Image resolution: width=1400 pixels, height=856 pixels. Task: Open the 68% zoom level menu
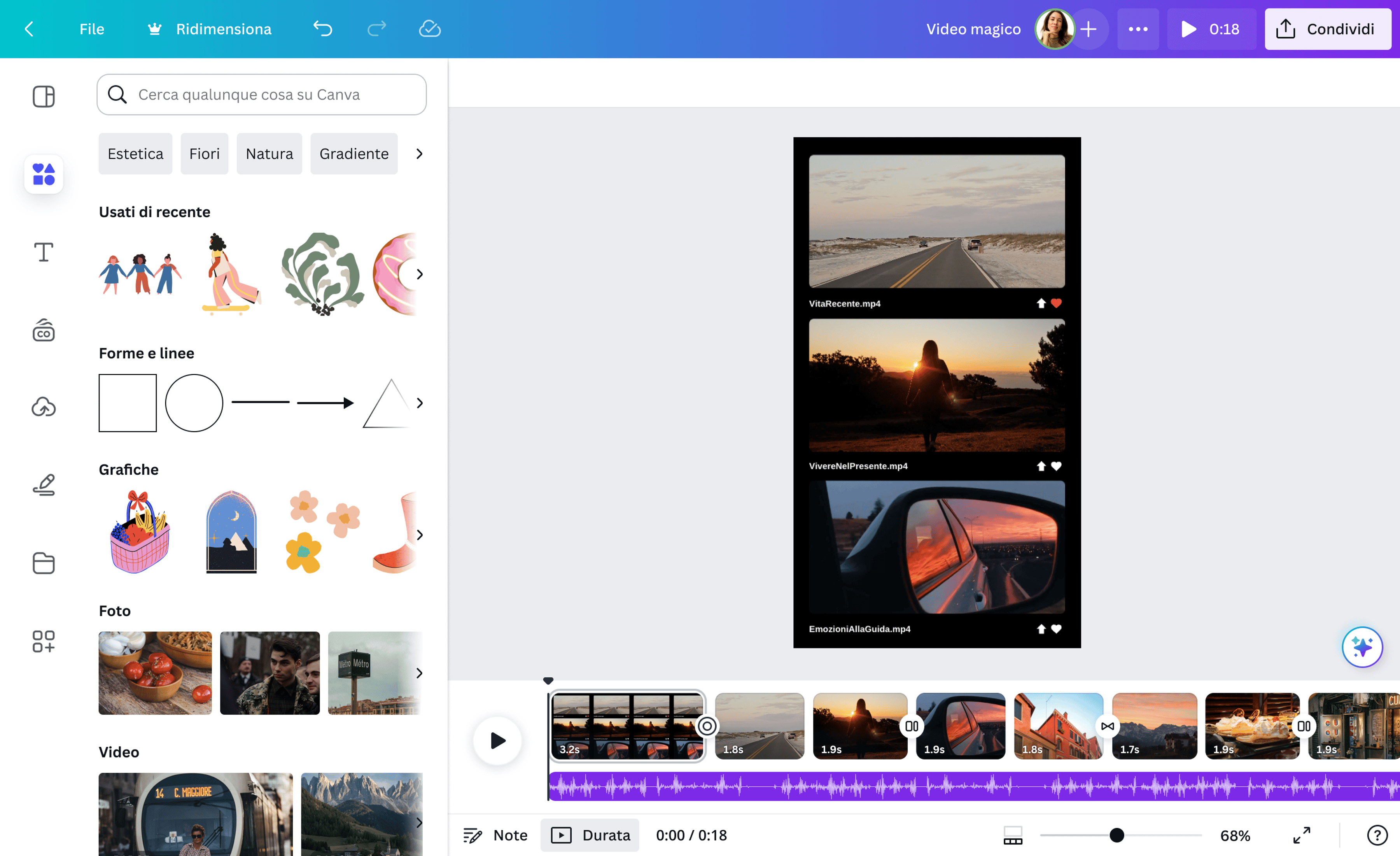click(1235, 835)
